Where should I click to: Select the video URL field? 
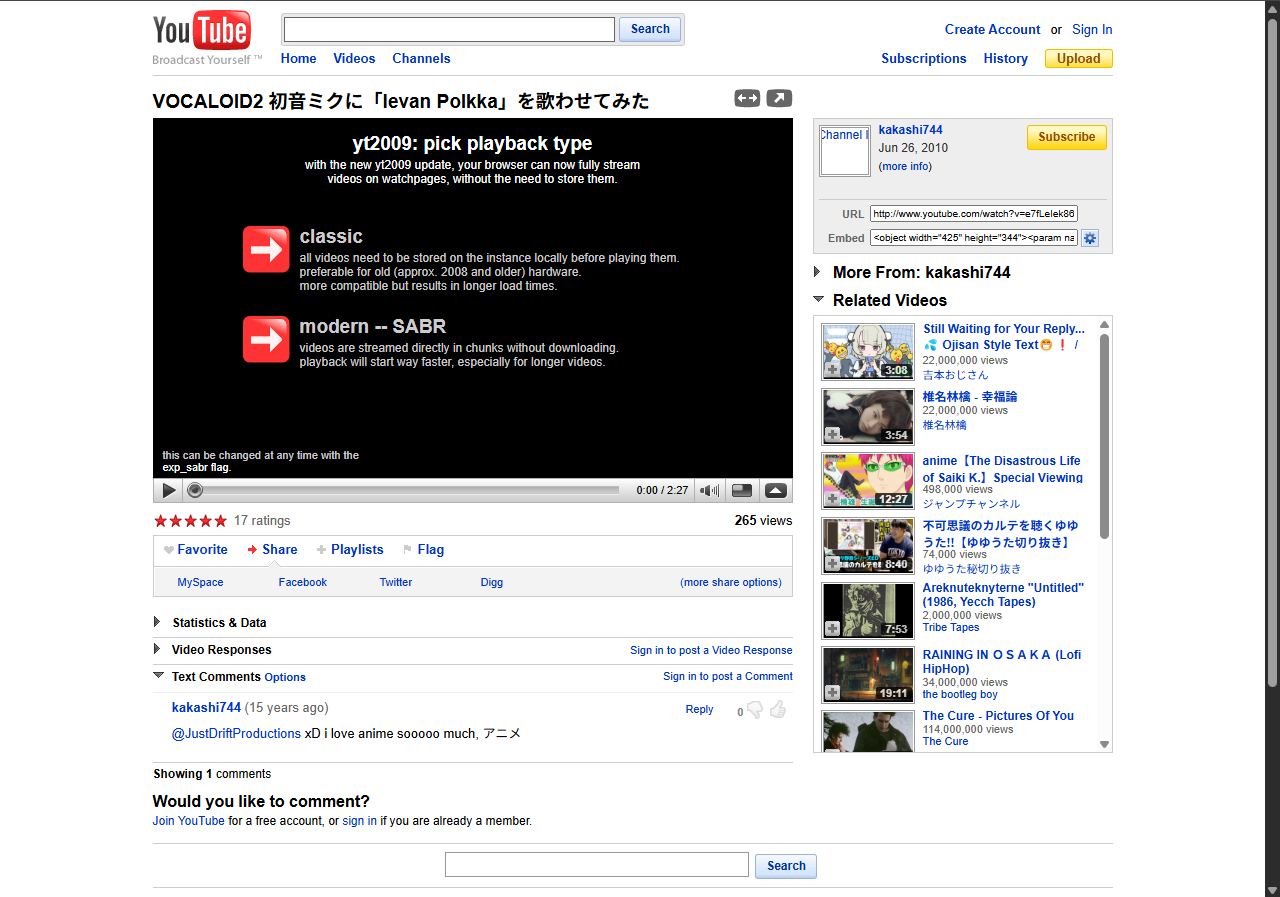974,213
